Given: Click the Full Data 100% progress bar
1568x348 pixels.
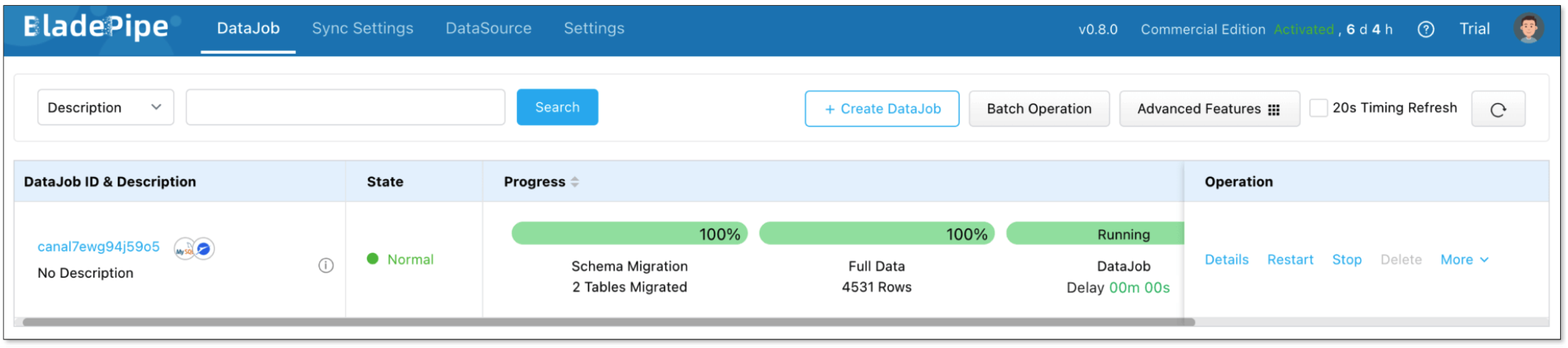Looking at the screenshot, I should (x=876, y=234).
